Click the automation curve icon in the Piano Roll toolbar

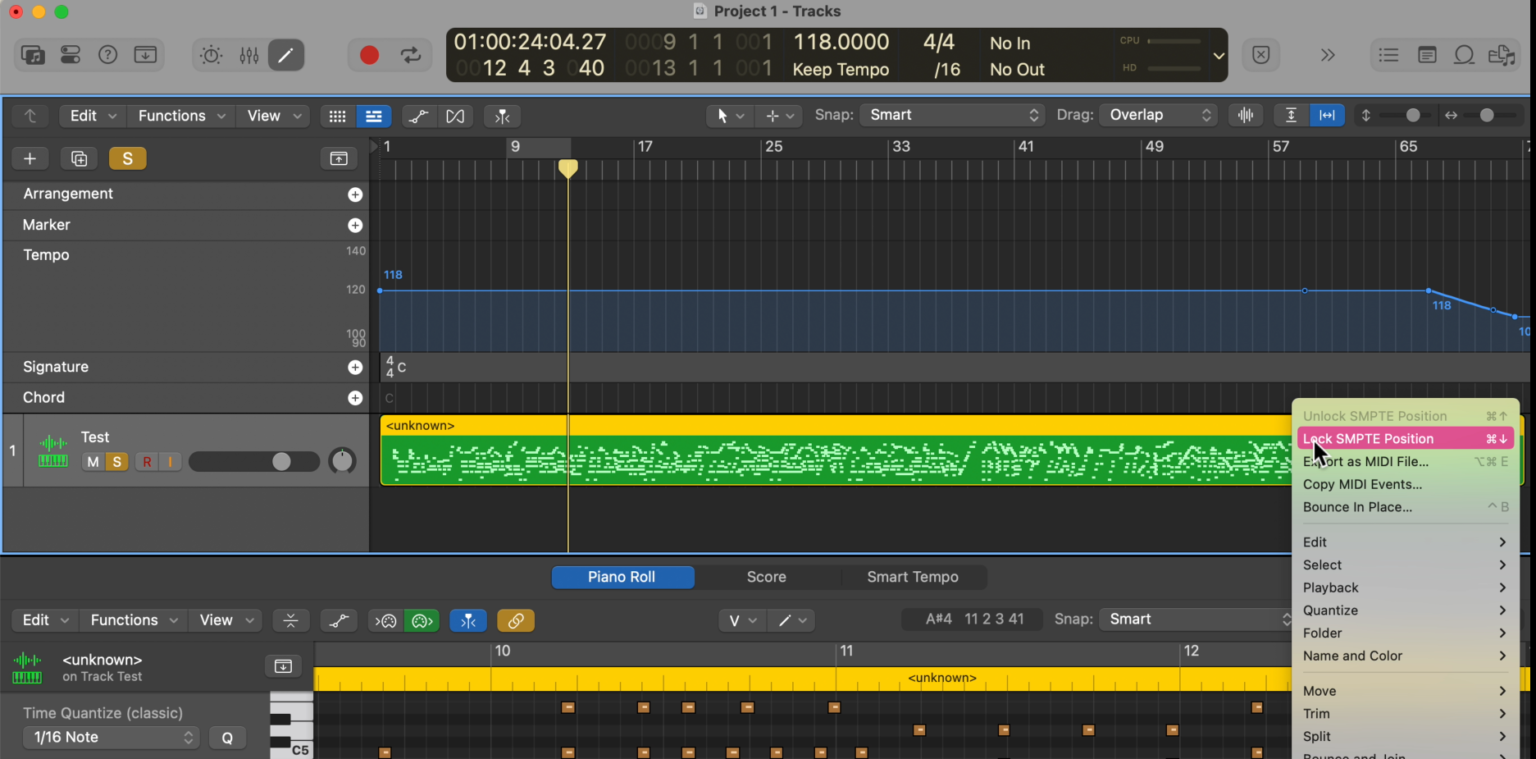click(339, 620)
